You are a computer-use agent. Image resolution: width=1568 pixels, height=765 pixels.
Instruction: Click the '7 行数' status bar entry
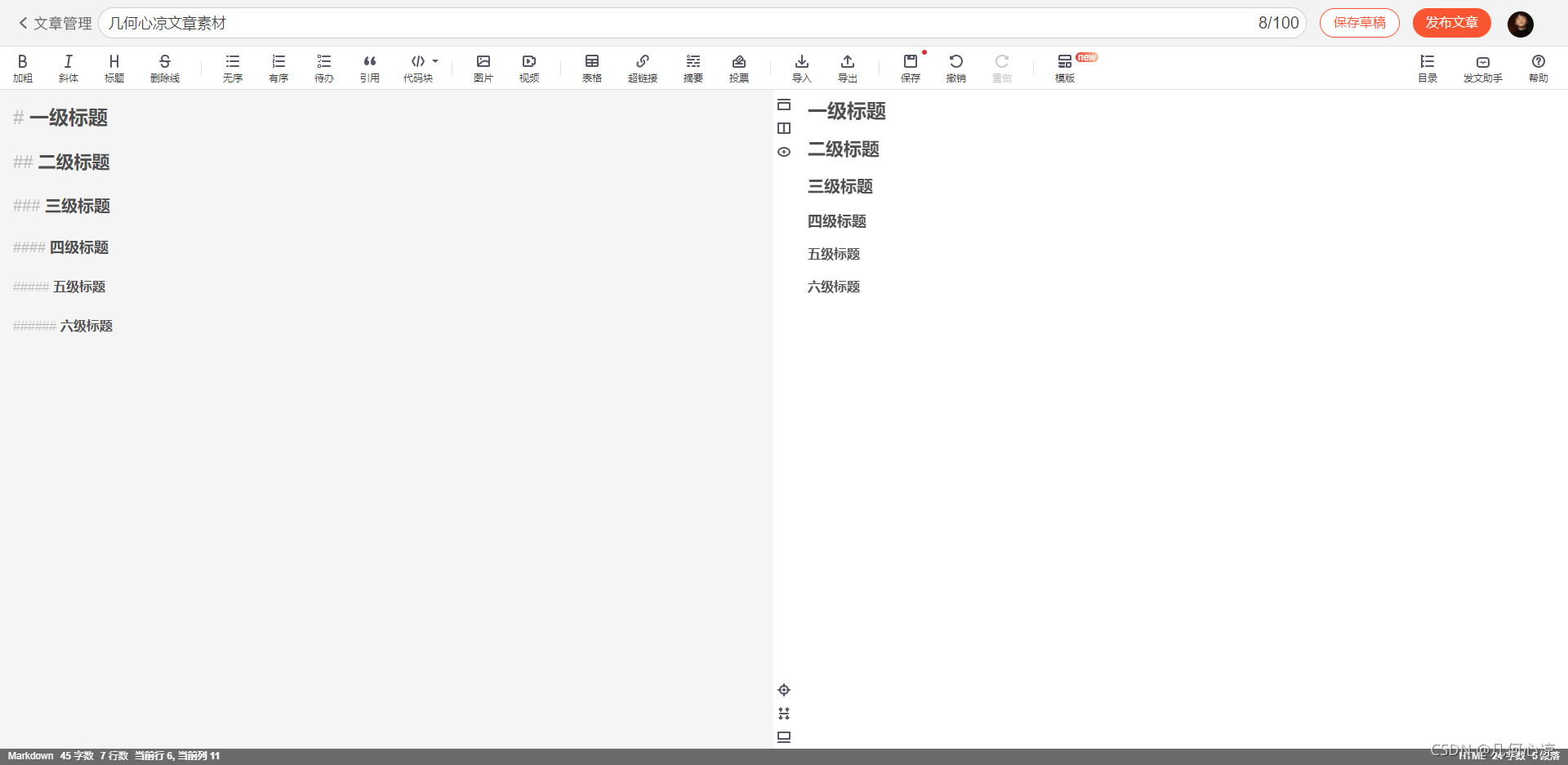pyautogui.click(x=114, y=756)
